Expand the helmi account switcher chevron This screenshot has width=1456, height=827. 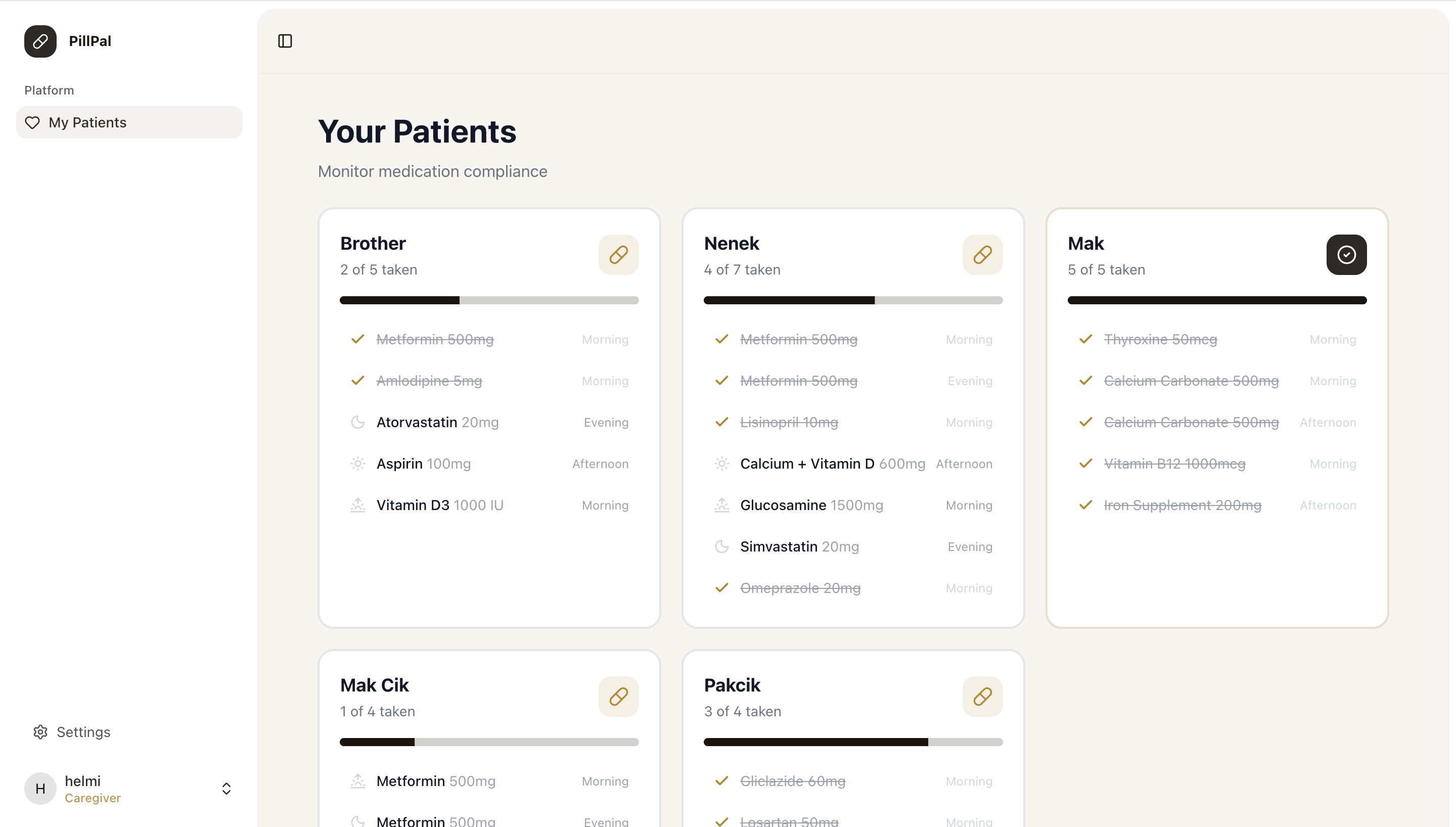tap(226, 789)
